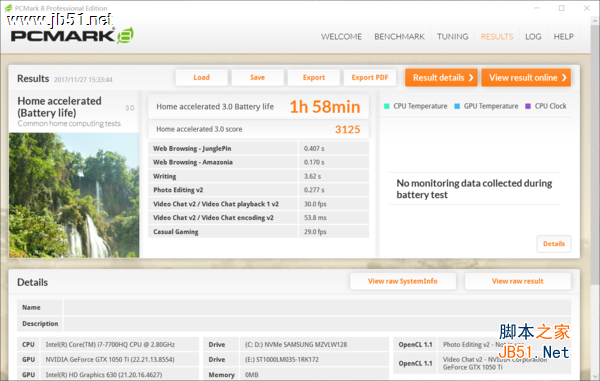Click the CPU Clock legend swatch

[528, 106]
